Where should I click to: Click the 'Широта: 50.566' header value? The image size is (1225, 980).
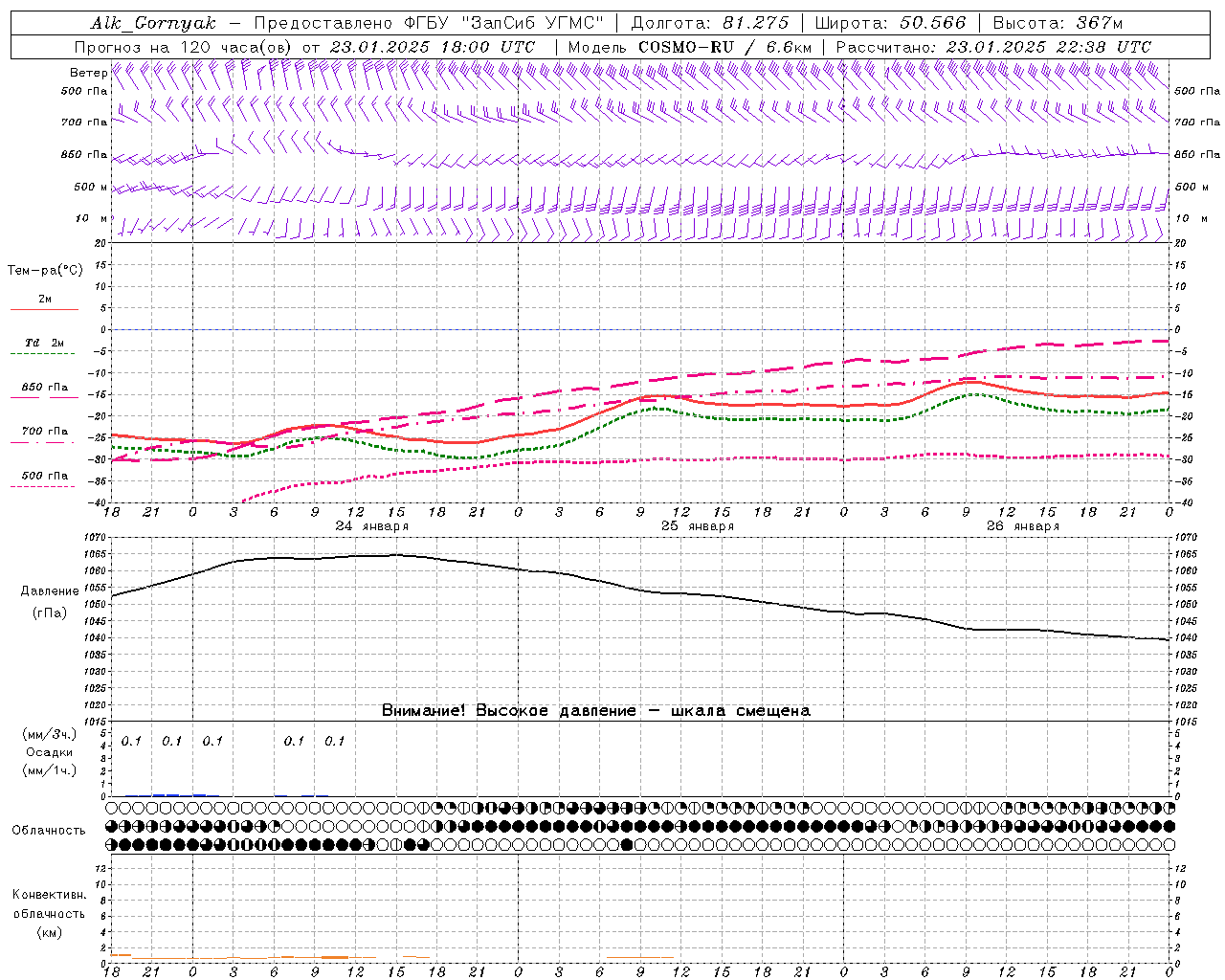coord(890,23)
